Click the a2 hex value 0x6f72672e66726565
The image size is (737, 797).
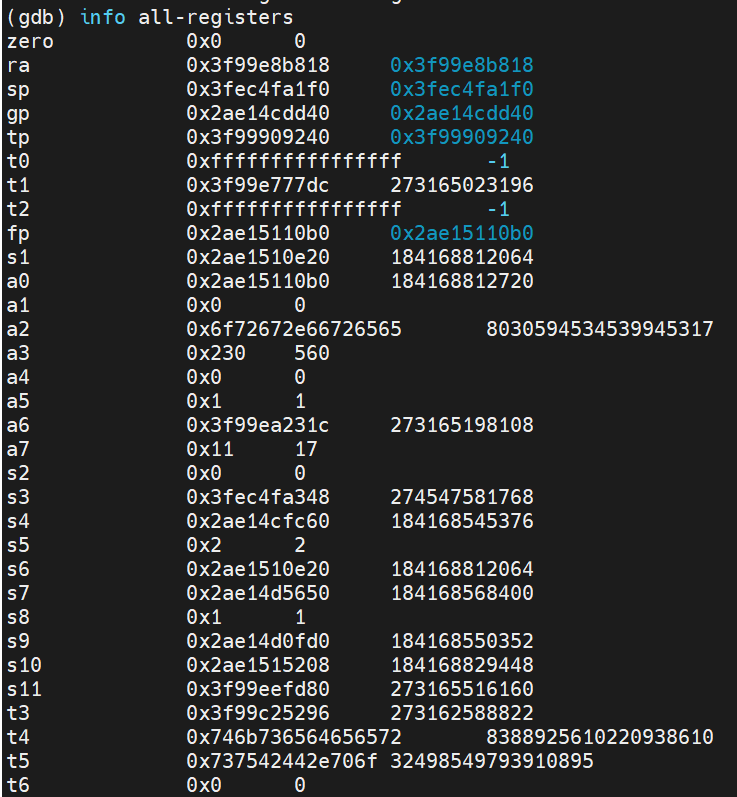(294, 329)
